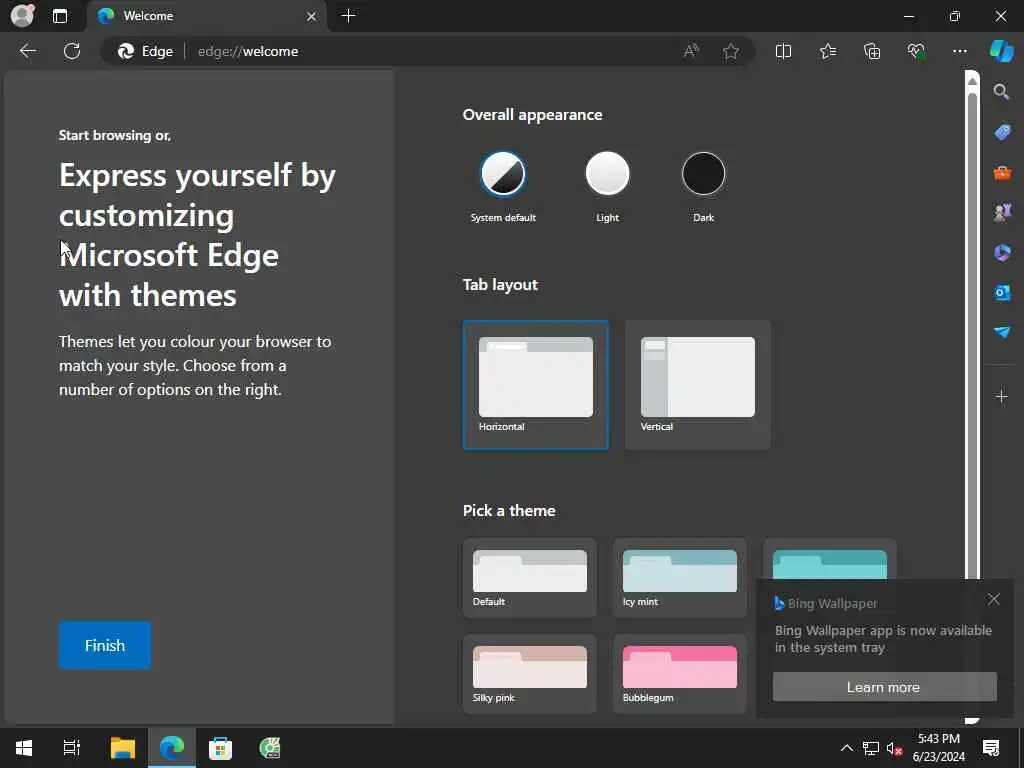The width and height of the screenshot is (1024, 768).
Task: Customize the sidebar with plus icon
Action: (x=1002, y=396)
